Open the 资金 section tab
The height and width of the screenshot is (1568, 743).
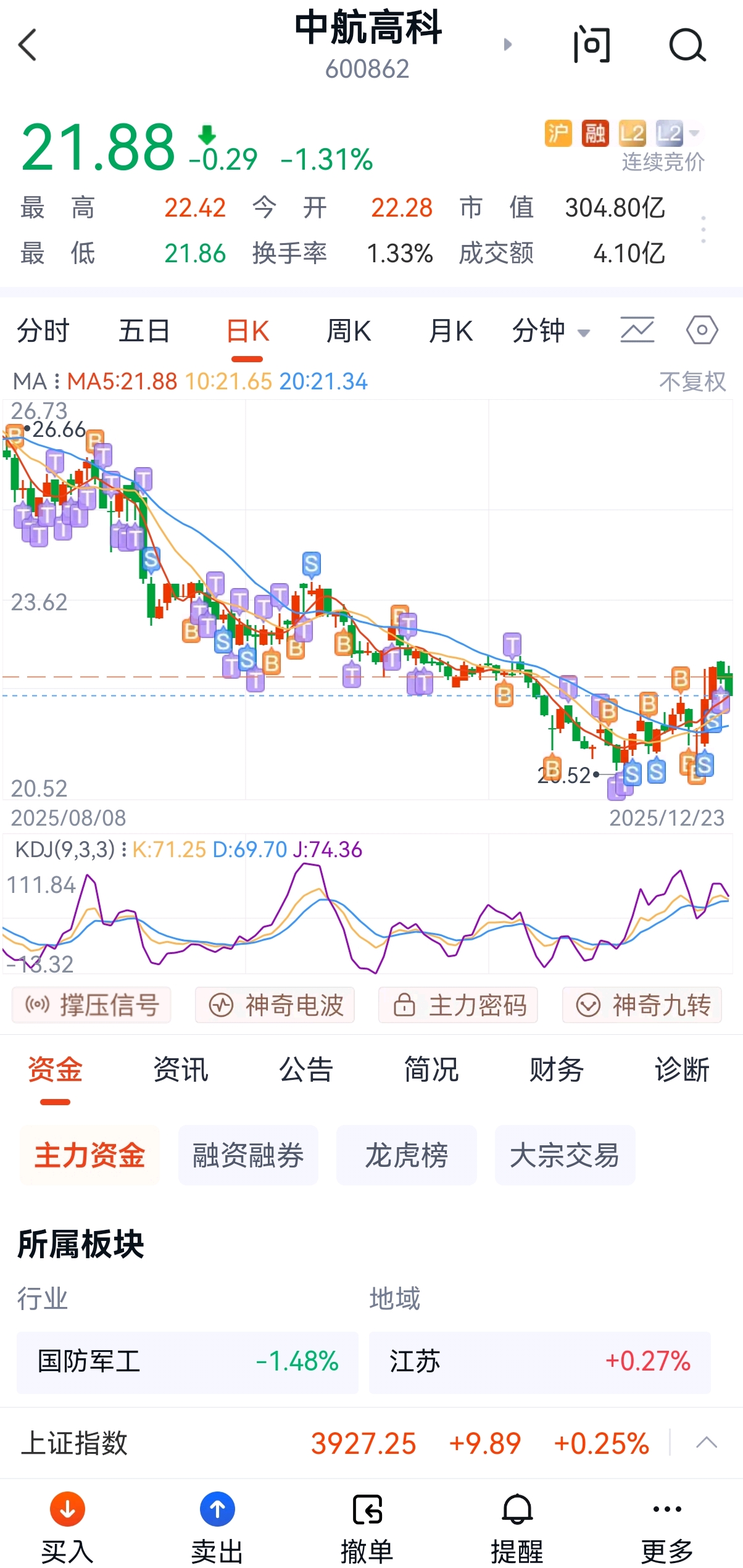point(56,1070)
